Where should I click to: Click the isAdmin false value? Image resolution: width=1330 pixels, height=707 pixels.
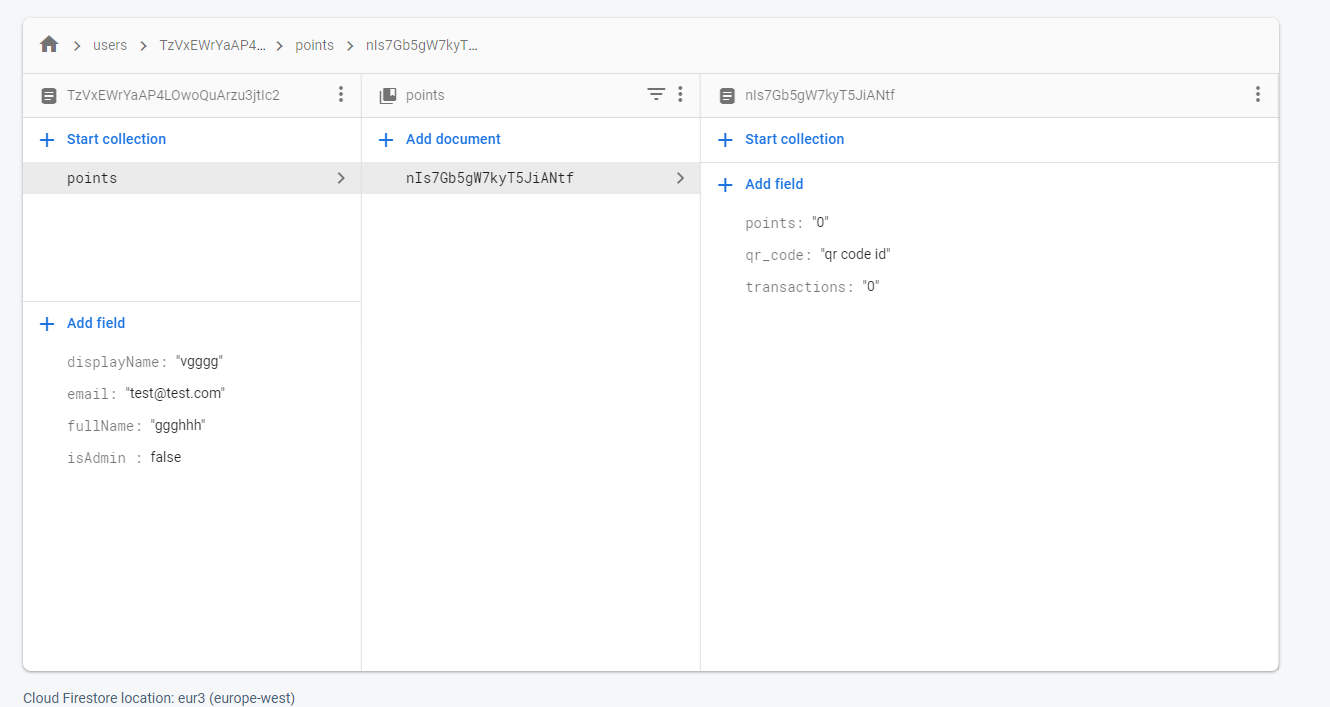pos(166,458)
